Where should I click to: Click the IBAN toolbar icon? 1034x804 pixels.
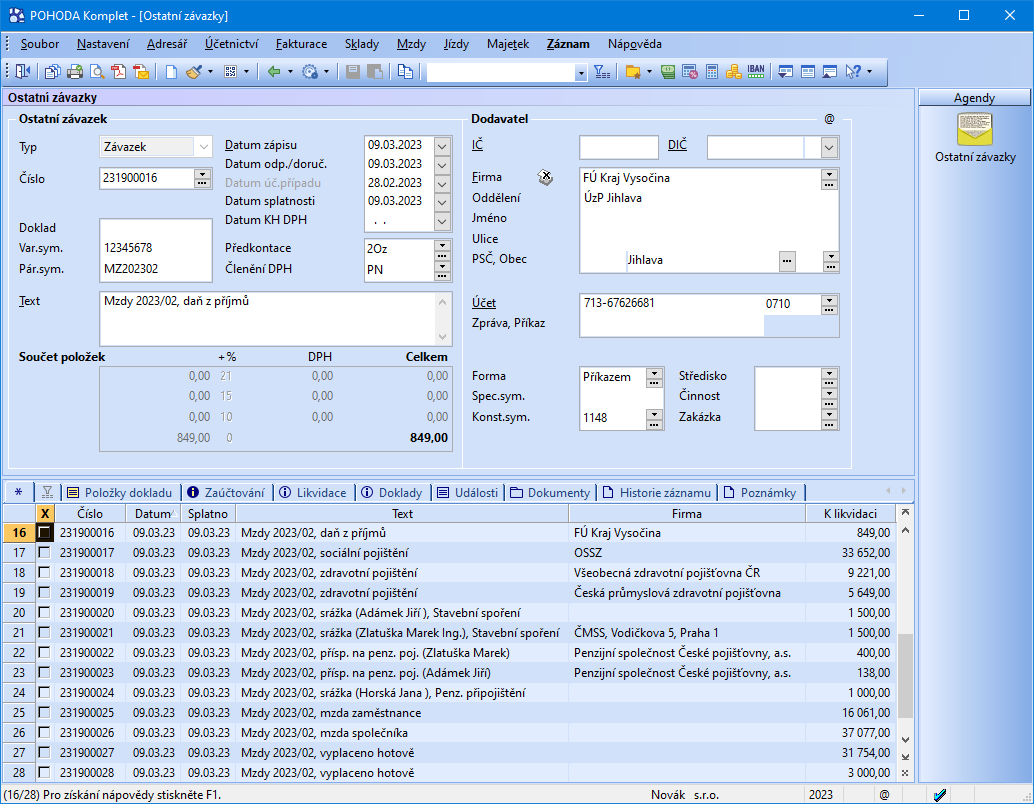tap(756, 72)
